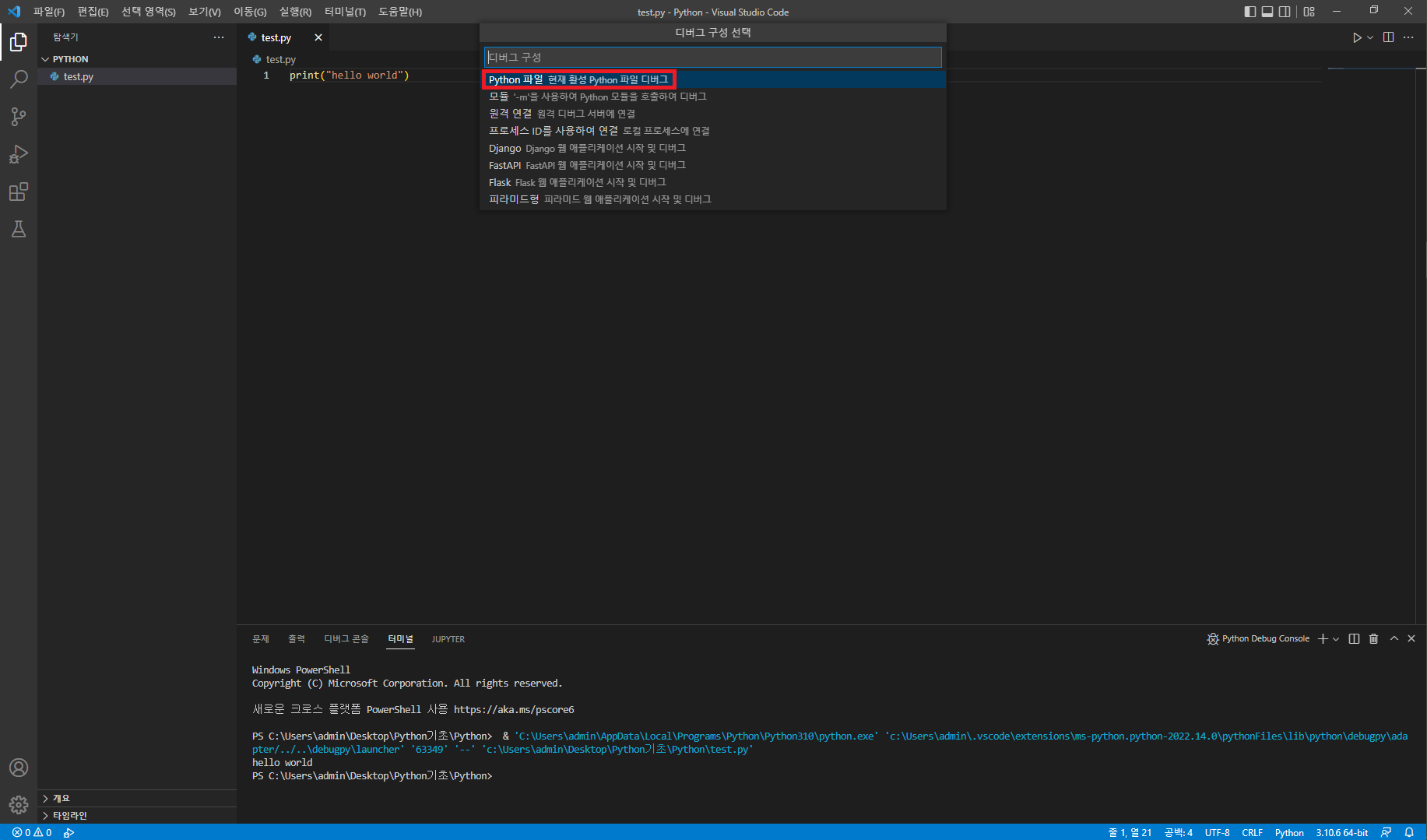Open the Testing flask view
The width and height of the screenshot is (1427, 840).
[x=19, y=229]
